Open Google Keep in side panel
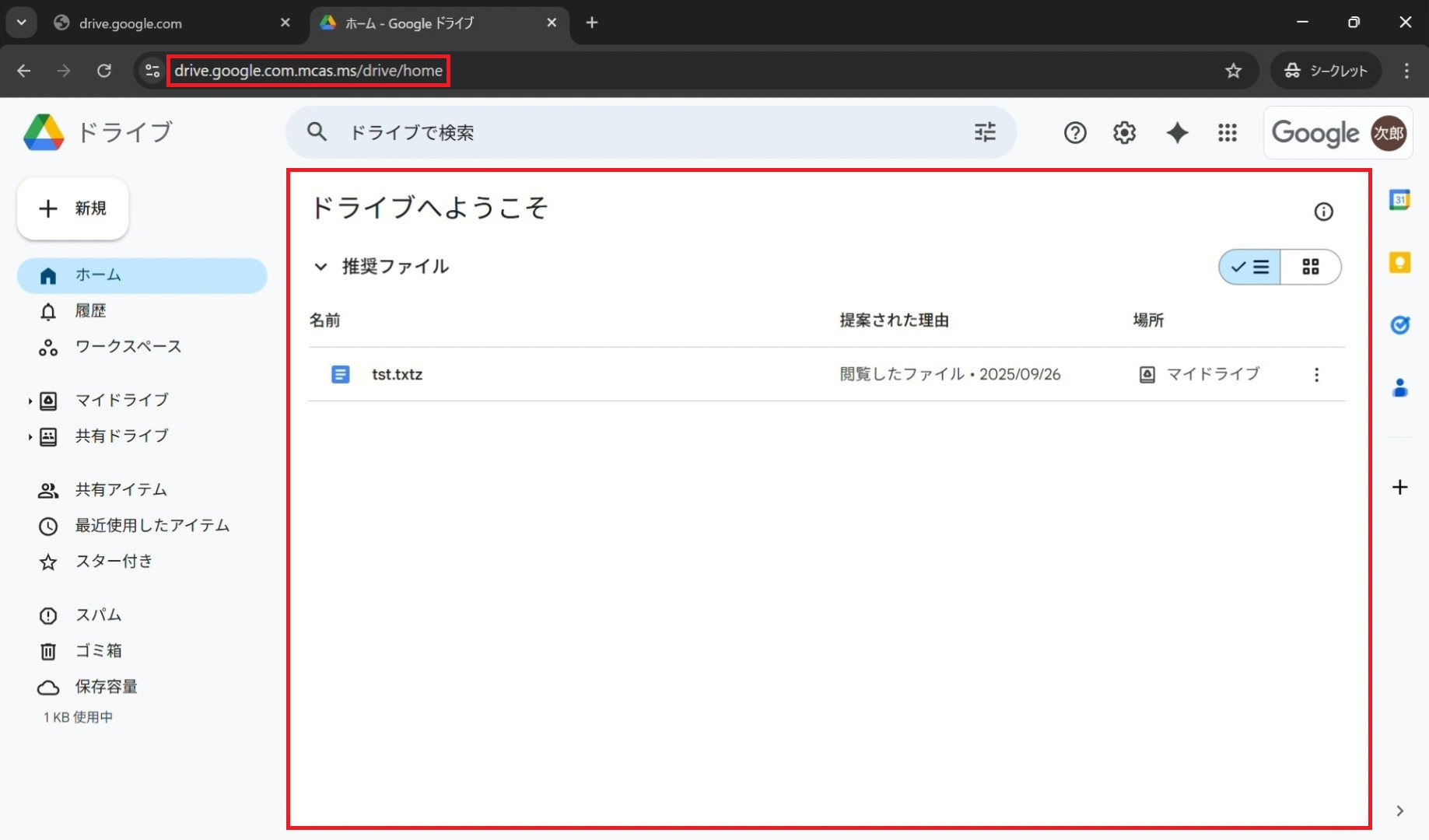Viewport: 1429px width, 840px height. tap(1399, 263)
